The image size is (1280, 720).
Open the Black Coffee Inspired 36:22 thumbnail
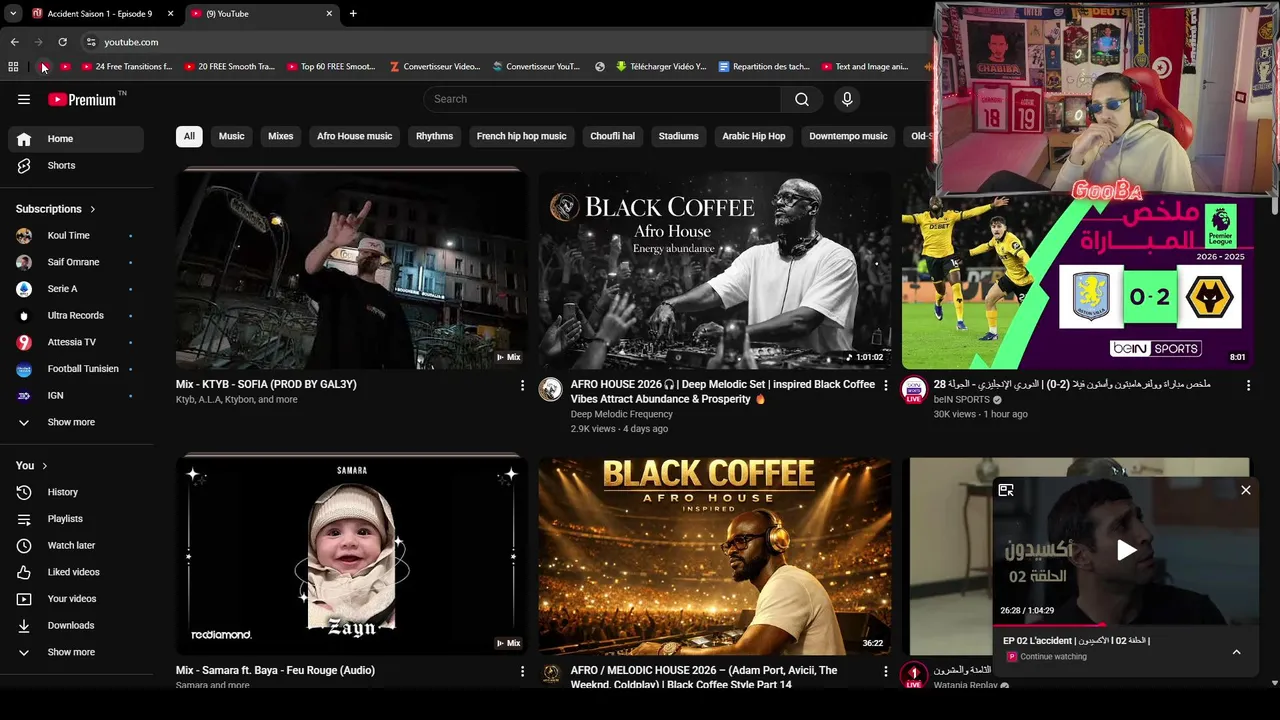714,556
